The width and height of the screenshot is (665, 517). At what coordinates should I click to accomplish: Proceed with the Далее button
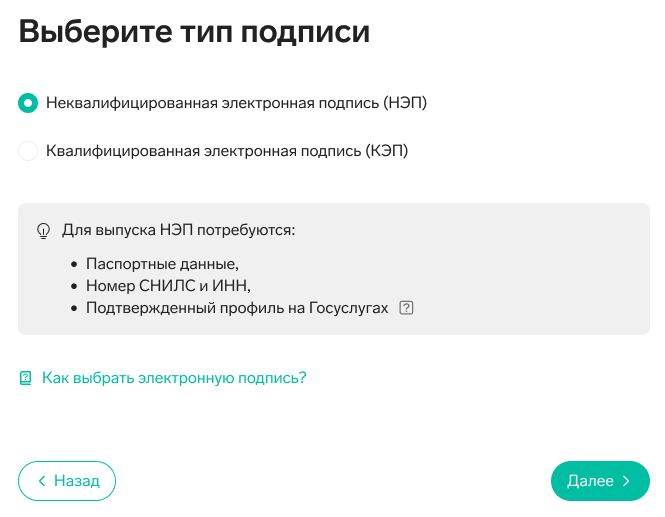(600, 481)
